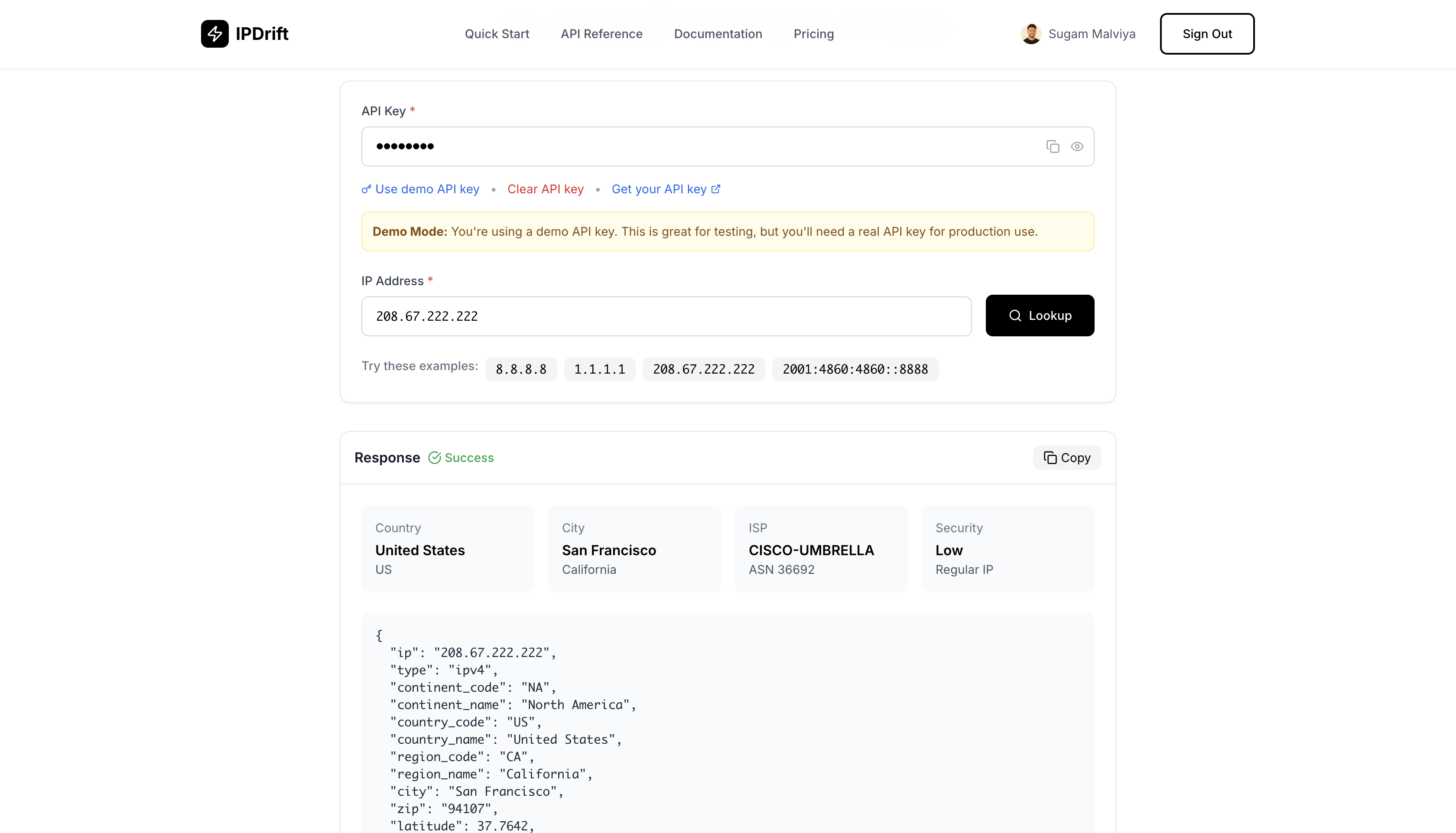Viewport: 1456px width, 833px height.
Task: Open the Quick Start menu item
Action: (x=497, y=34)
